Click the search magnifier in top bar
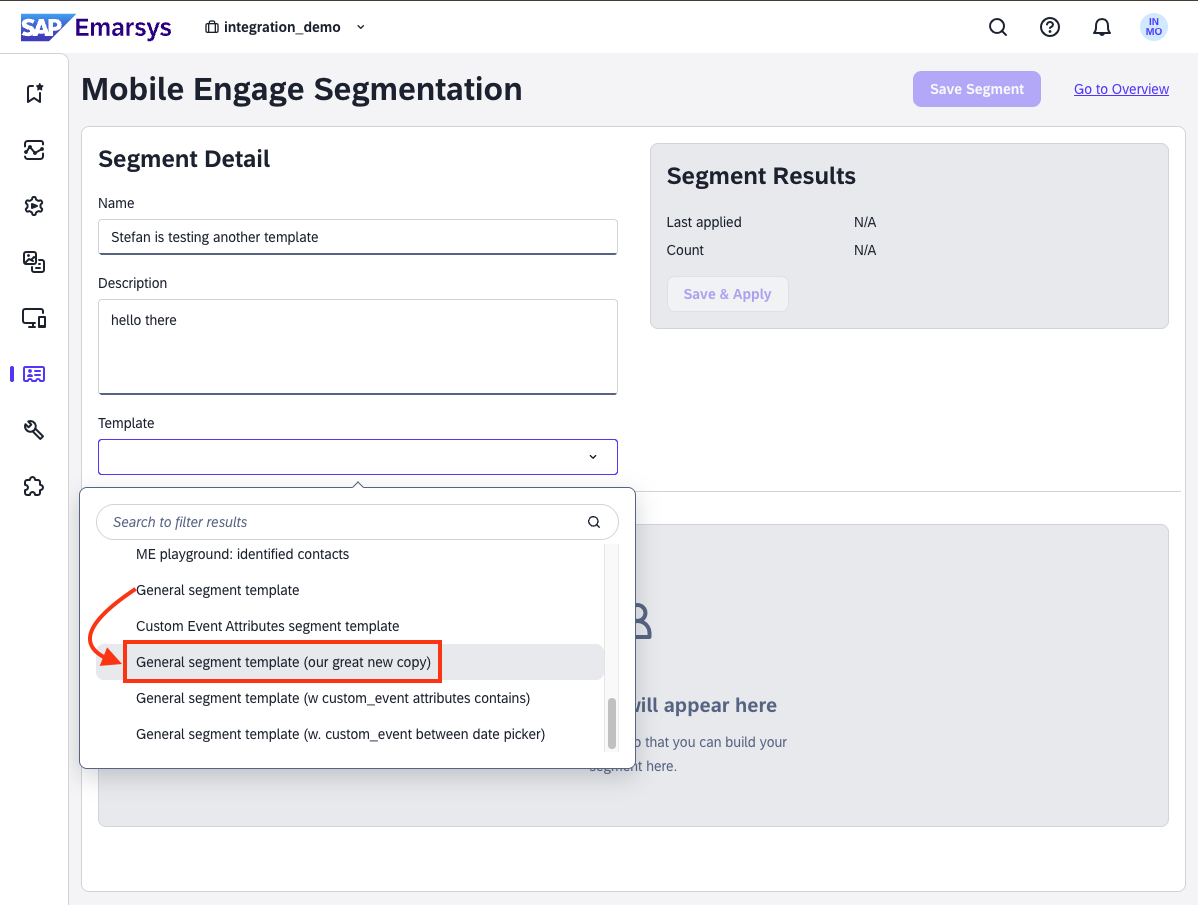The image size is (1198, 905). 997,27
